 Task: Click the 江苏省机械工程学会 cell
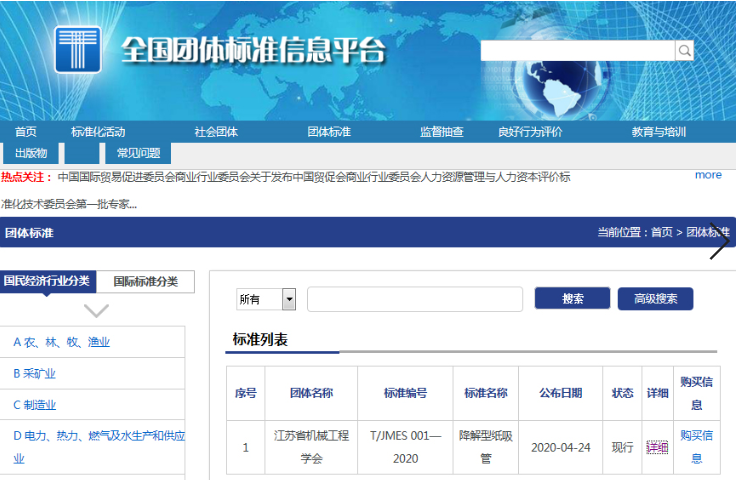pos(311,447)
